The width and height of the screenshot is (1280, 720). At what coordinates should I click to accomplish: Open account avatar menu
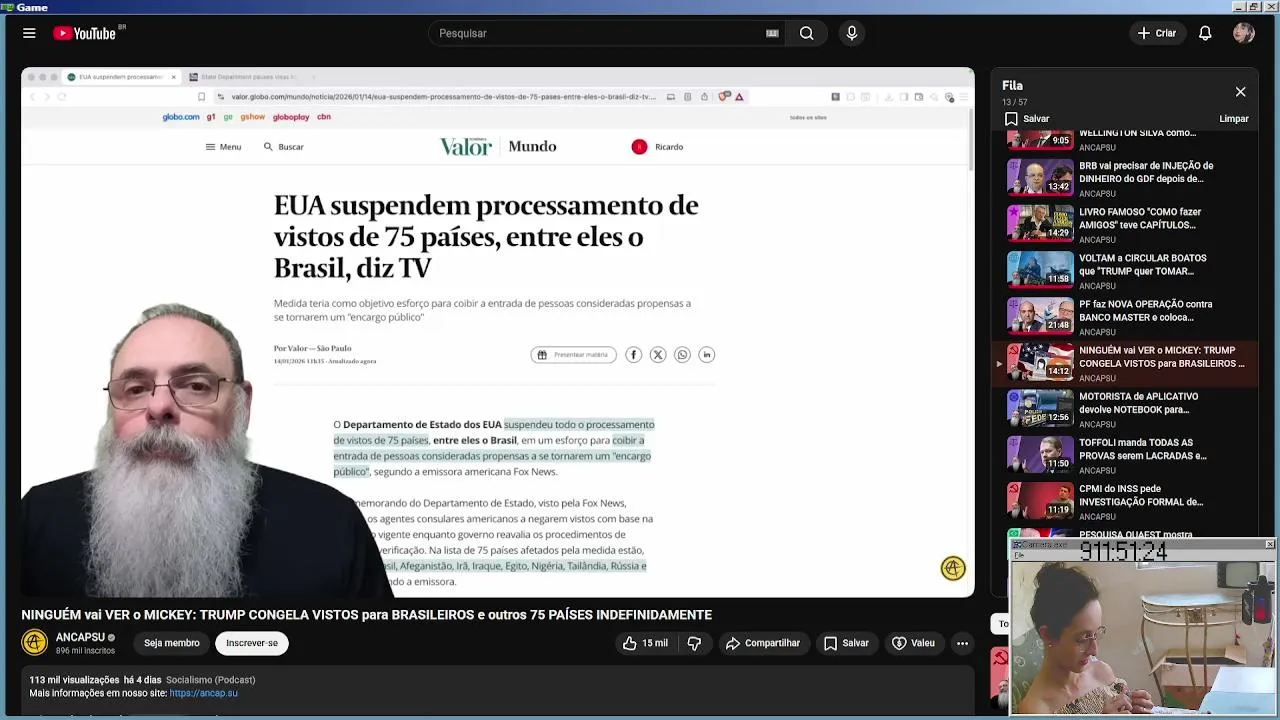click(1244, 33)
